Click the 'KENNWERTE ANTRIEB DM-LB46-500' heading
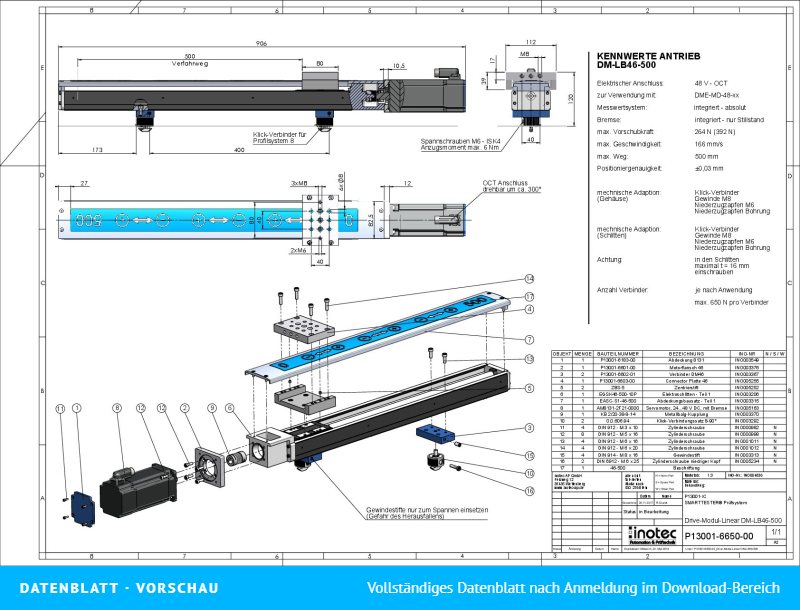800x610 pixels. tap(648, 61)
